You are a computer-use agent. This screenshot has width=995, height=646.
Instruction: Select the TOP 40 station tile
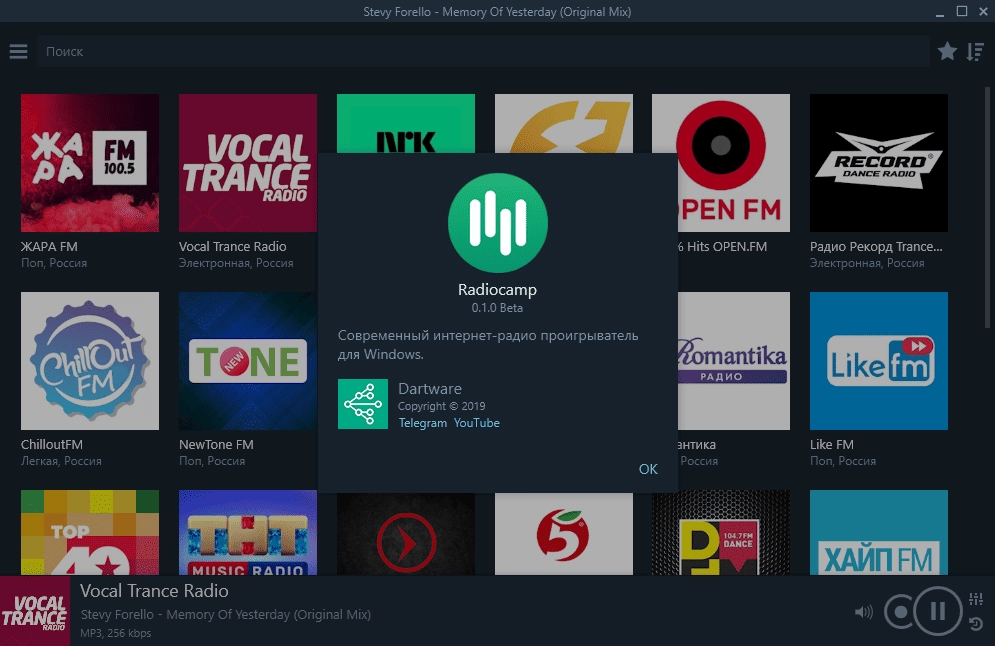tap(90, 532)
